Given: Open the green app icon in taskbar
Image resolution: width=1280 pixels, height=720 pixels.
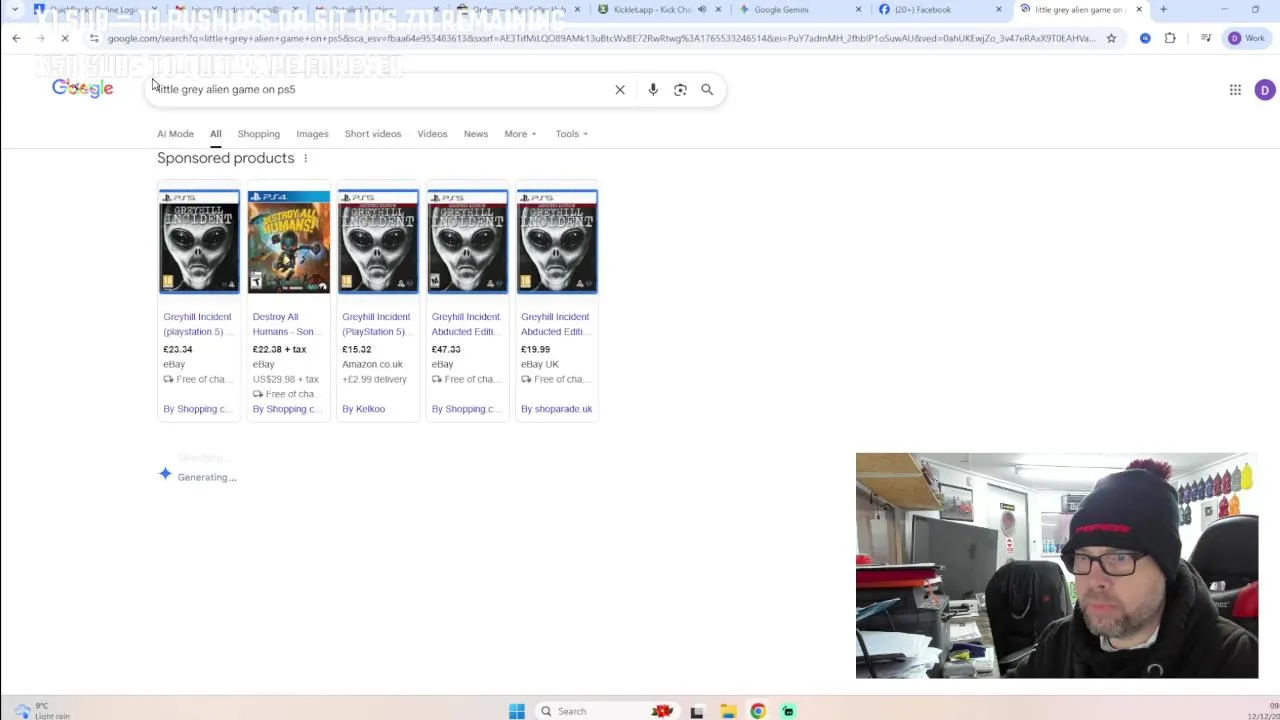Looking at the screenshot, I should click(788, 711).
